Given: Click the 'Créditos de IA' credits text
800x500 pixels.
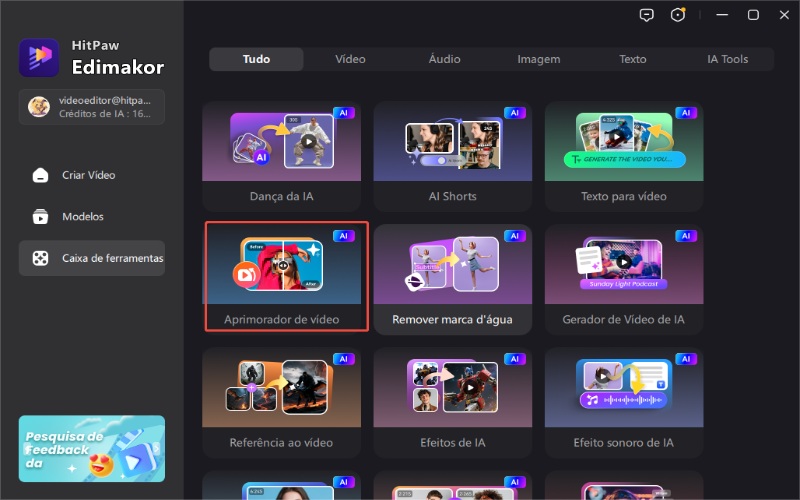Looking at the screenshot, I should point(105,114).
